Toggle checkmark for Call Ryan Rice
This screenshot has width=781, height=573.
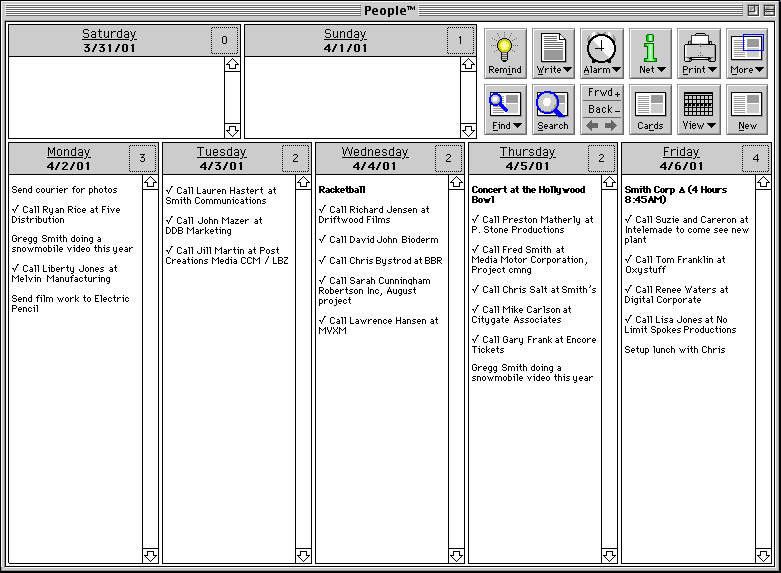16,210
